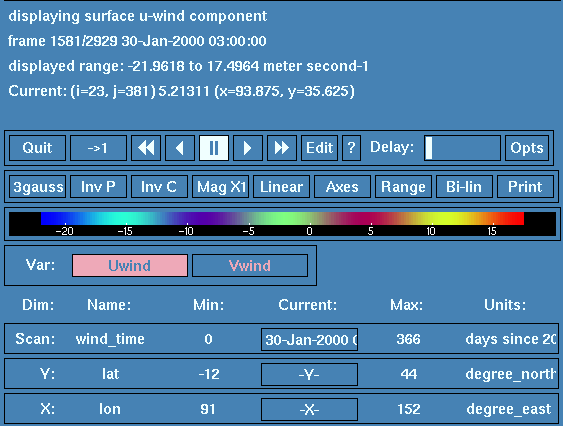The image size is (563, 426).
Task: Step forward one frame with right arrow
Action: coord(248,148)
